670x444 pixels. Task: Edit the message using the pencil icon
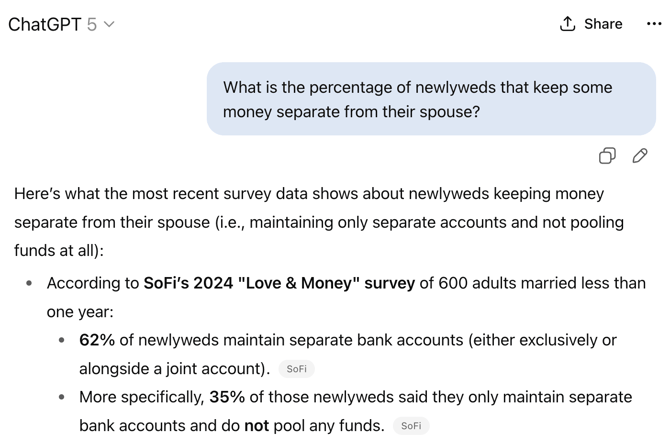click(640, 156)
